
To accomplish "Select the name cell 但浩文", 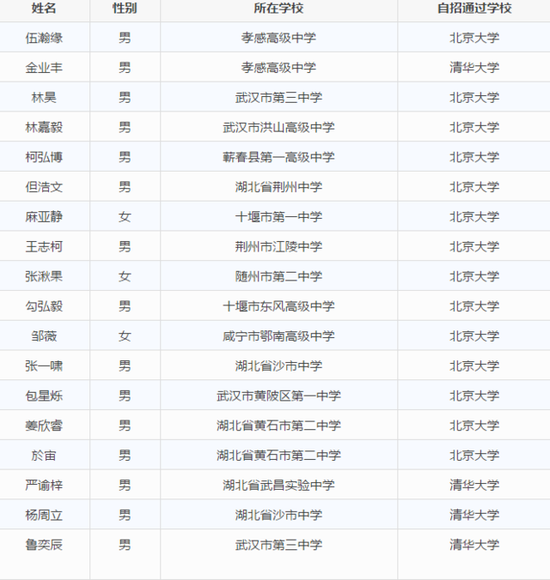I will coord(44,187).
